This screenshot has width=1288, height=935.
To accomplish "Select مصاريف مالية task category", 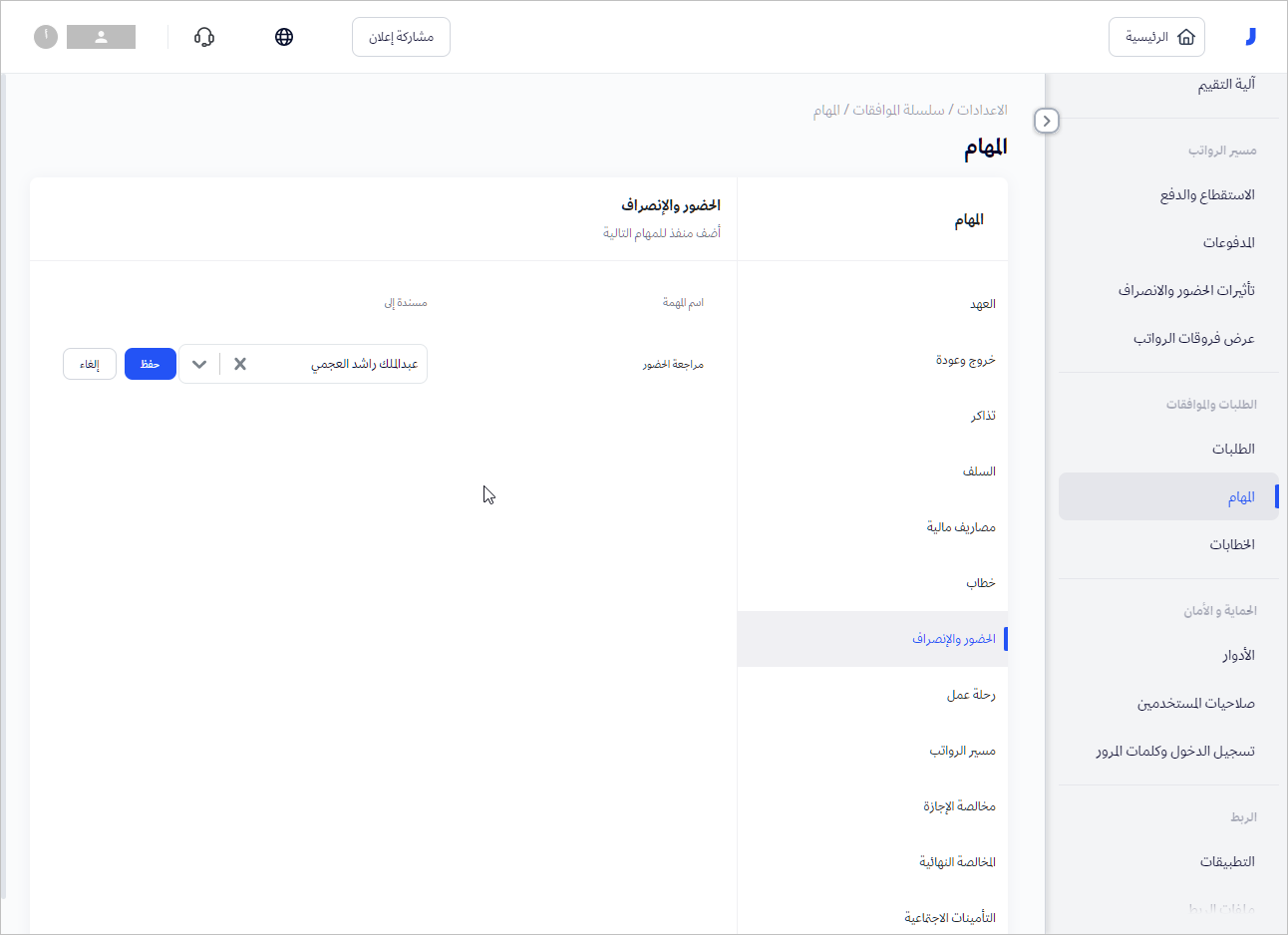I will 961,527.
